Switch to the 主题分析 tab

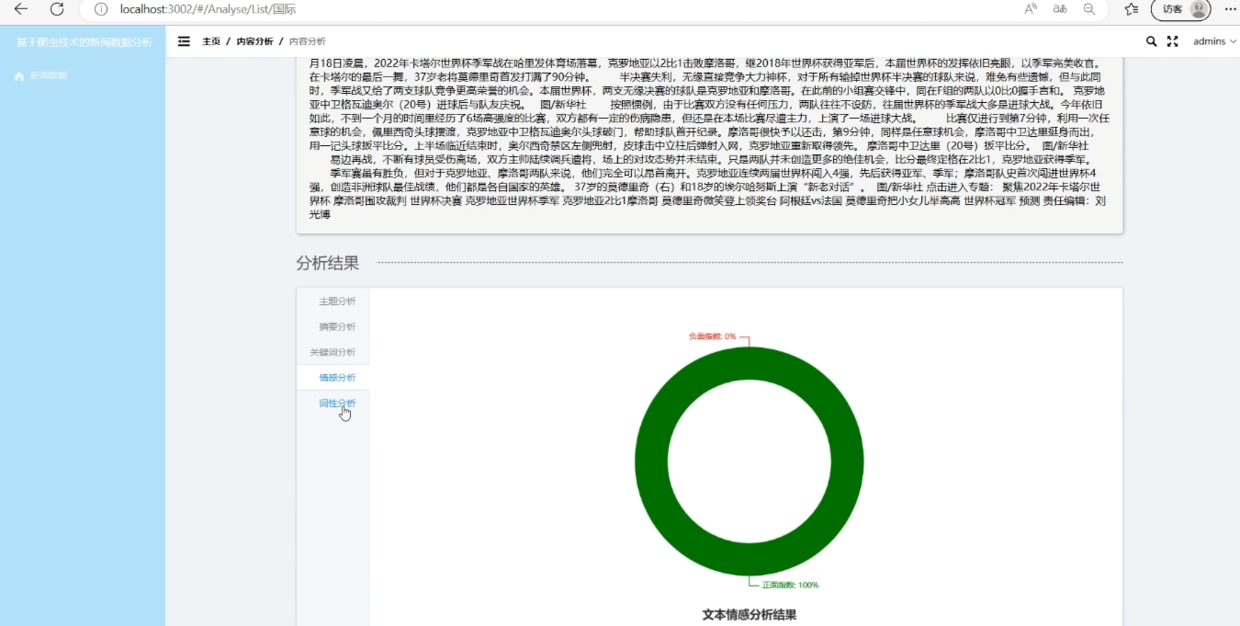(337, 301)
